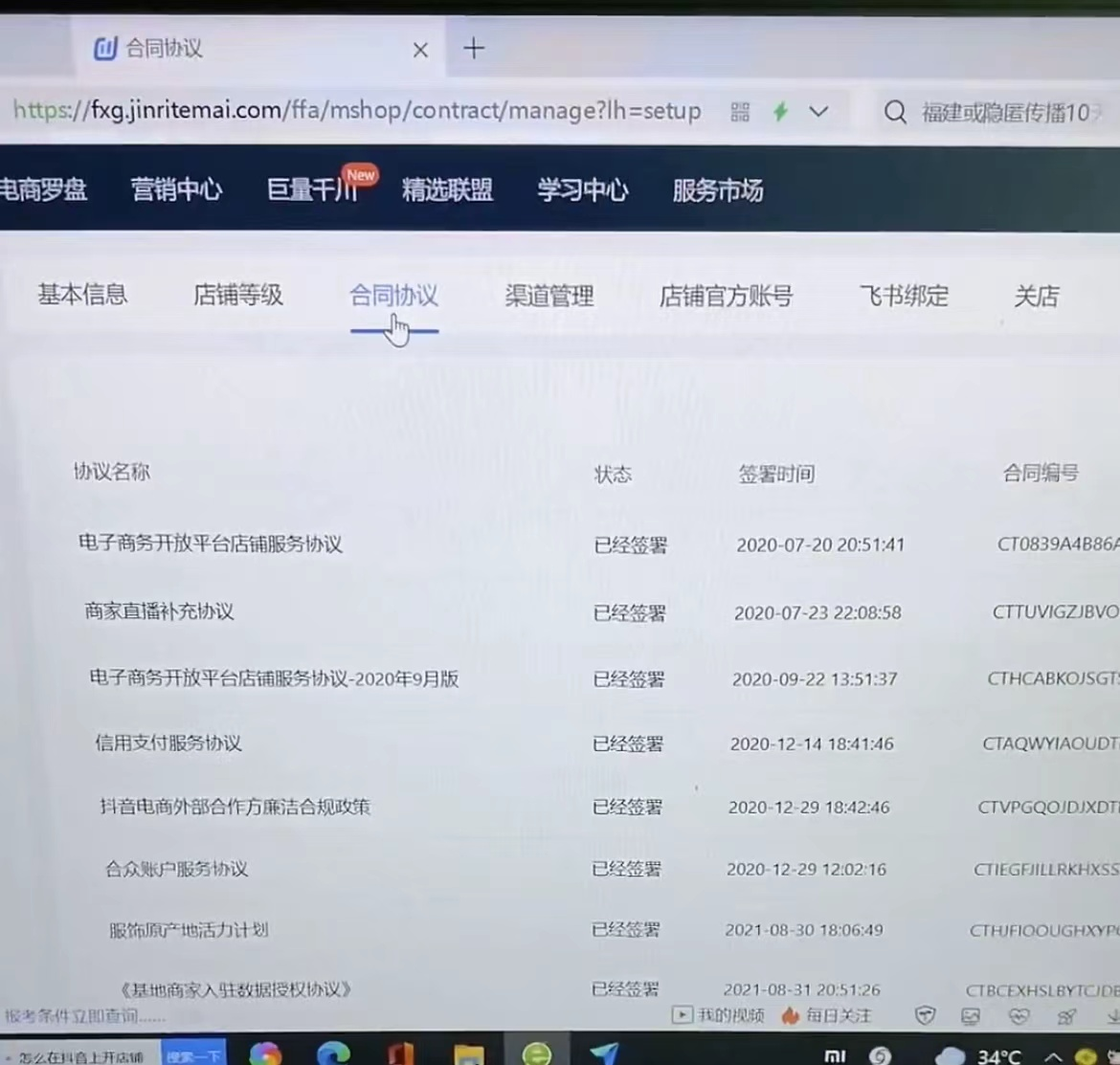Viewport: 1120px width, 1065px height.
Task: Open 电子商务开放平台店铺服务协议-2020年9月版 agreement
Action: pos(274,678)
